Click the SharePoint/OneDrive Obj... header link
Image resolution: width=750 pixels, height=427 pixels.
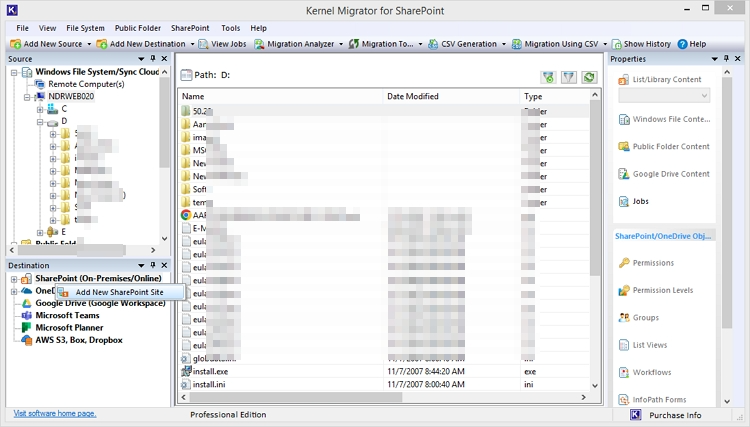pos(663,236)
